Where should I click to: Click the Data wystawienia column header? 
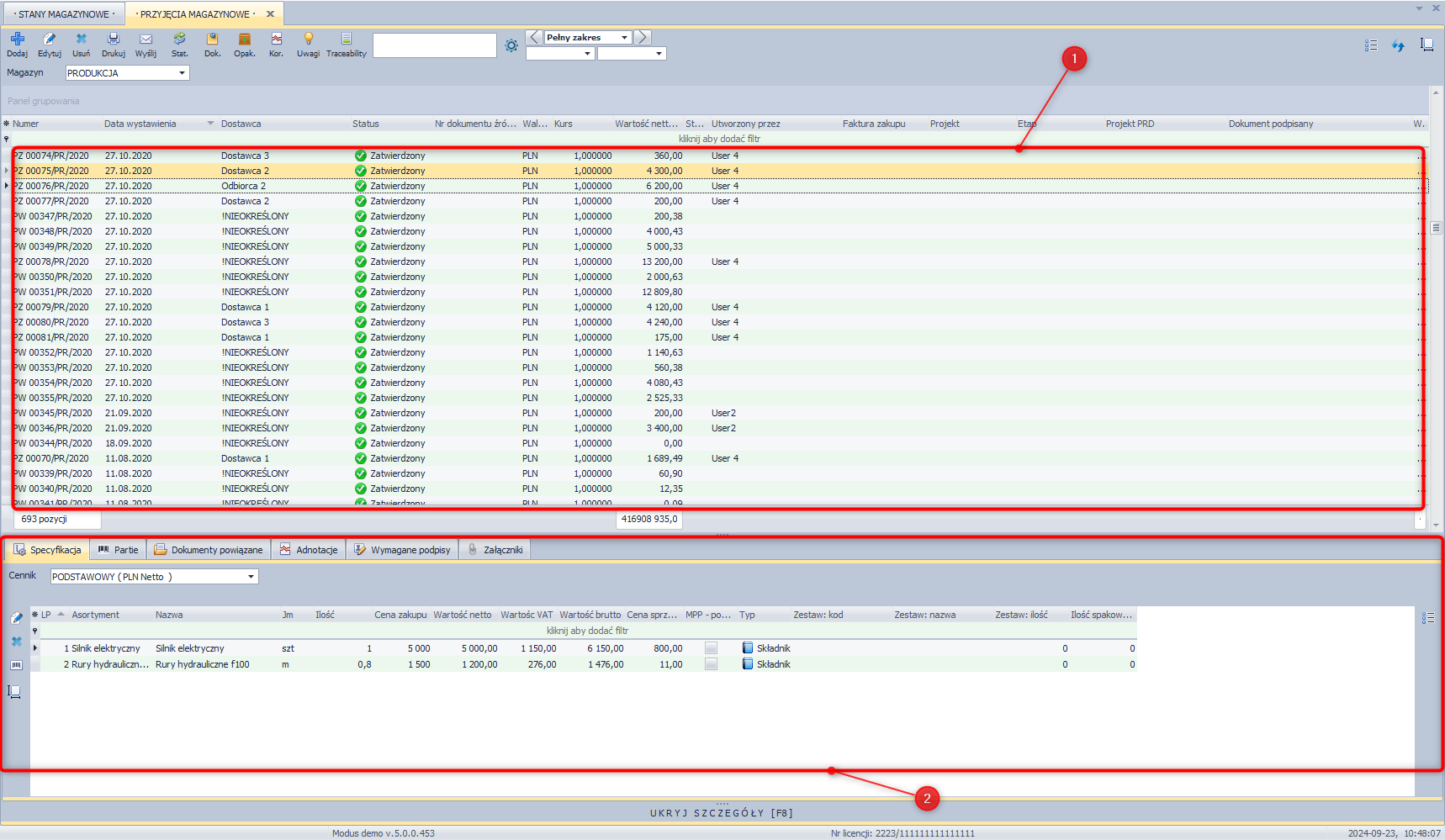140,124
